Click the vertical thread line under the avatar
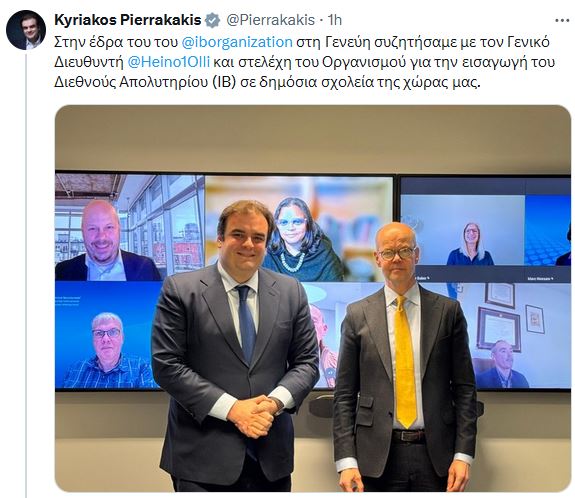575x498 pixels. pyautogui.click(x=26, y=275)
